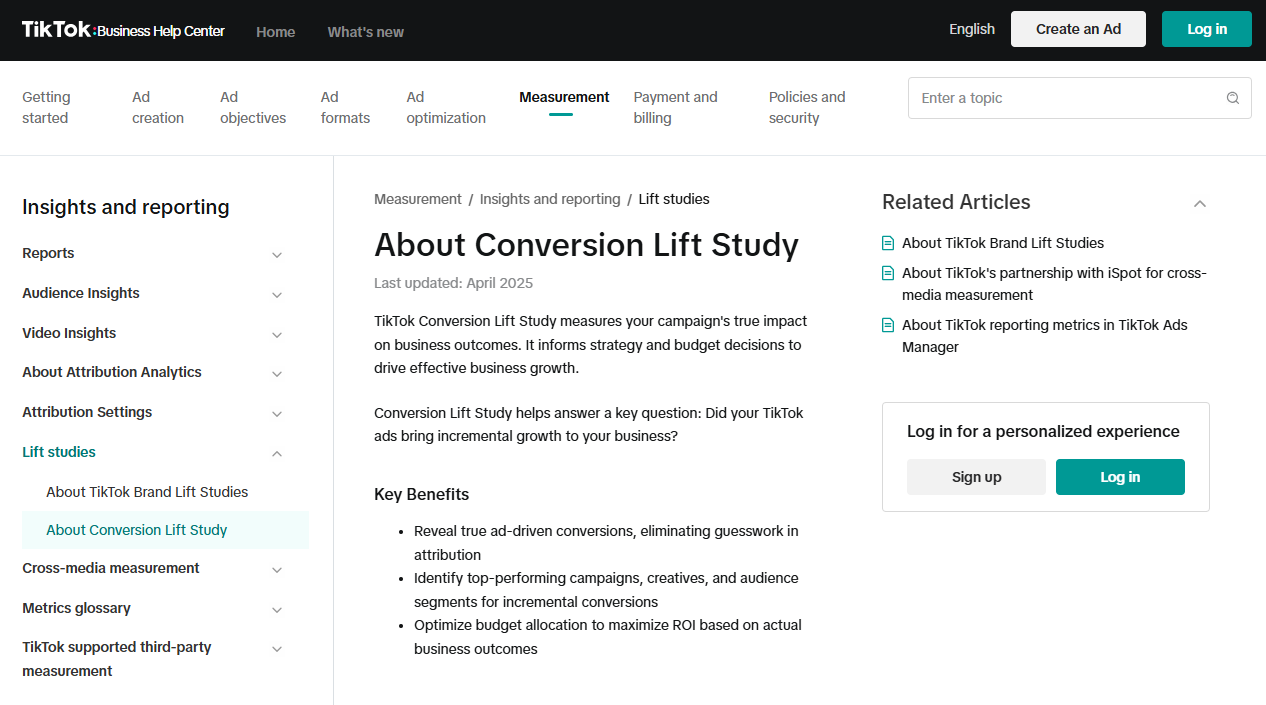Open iSpot cross-media measurement related article

(1054, 284)
